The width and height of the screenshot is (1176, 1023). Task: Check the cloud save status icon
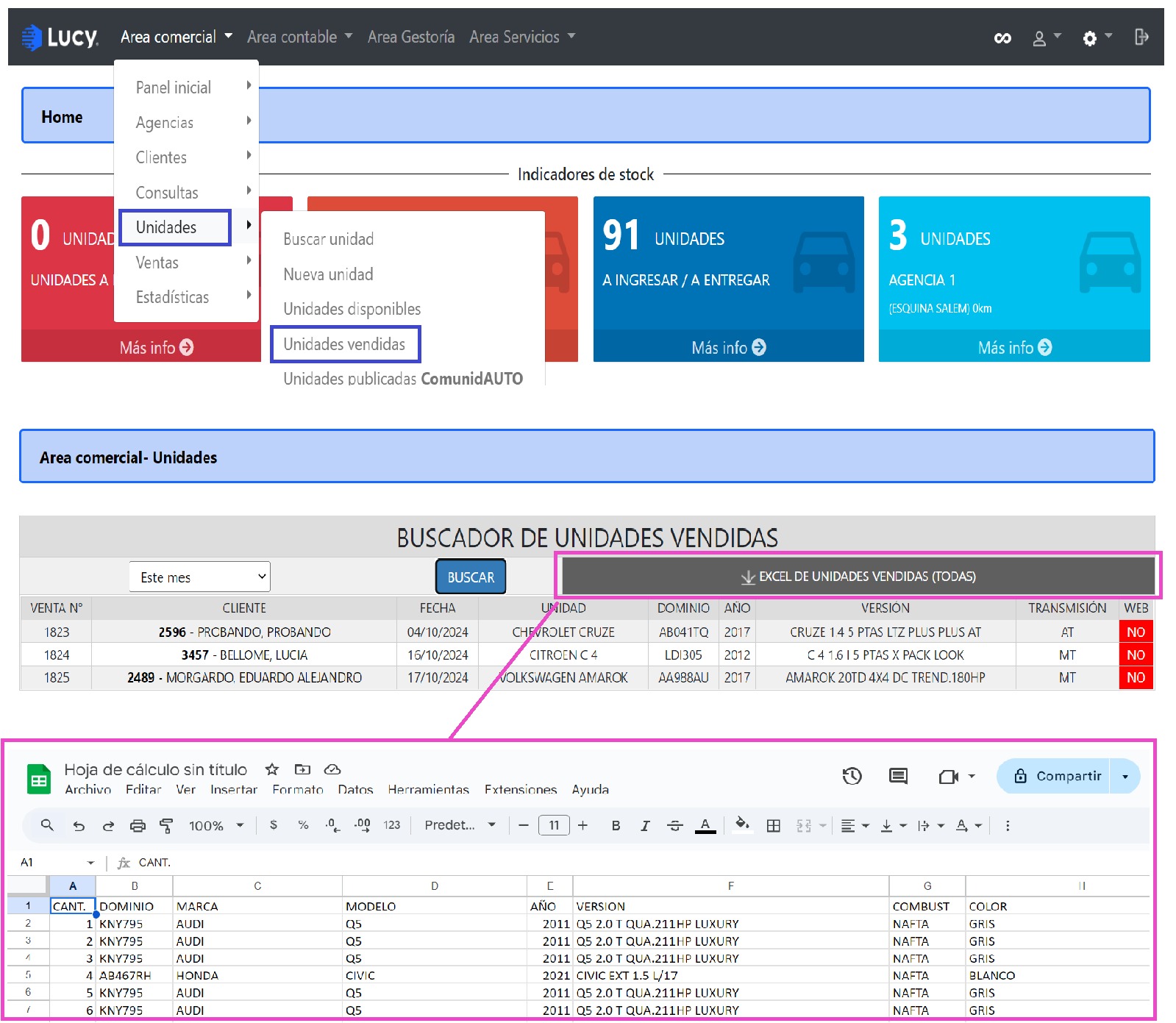[332, 769]
